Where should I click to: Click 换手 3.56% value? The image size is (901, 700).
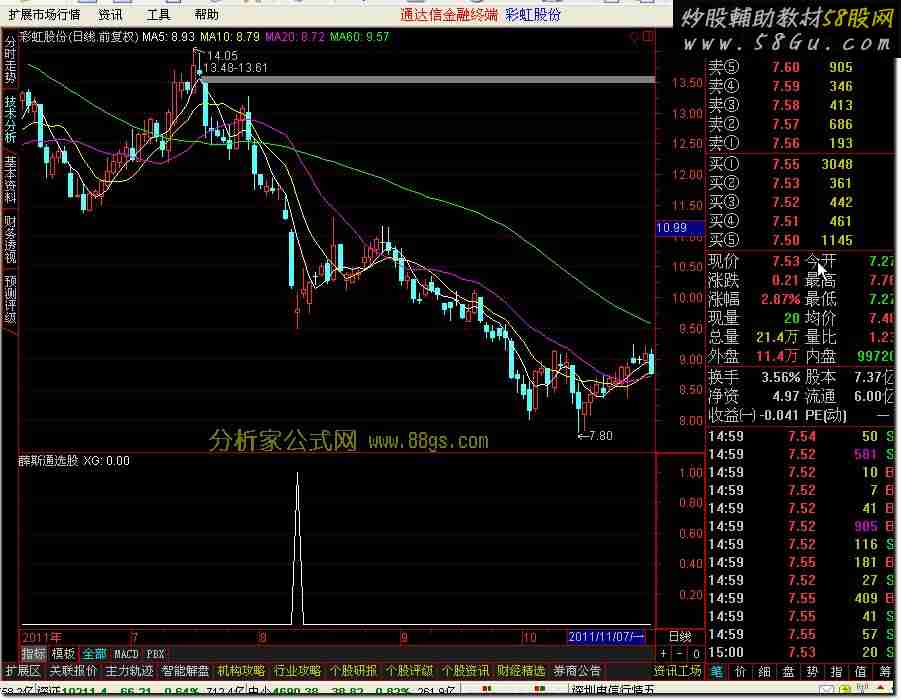coord(780,378)
